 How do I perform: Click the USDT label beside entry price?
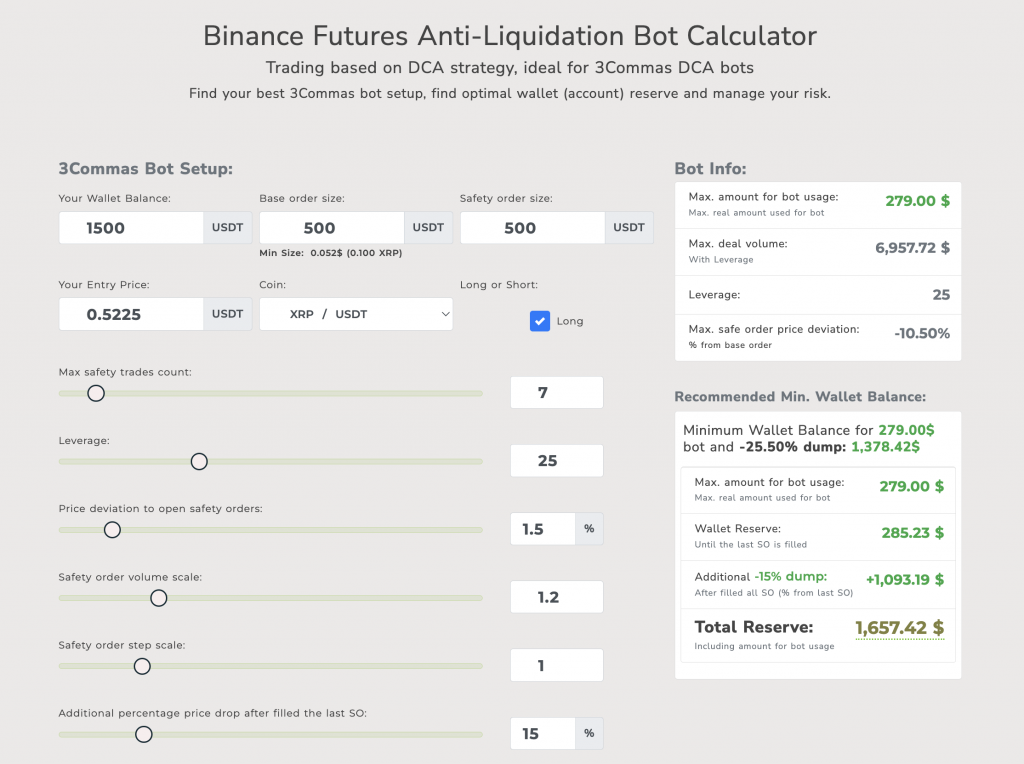[227, 314]
